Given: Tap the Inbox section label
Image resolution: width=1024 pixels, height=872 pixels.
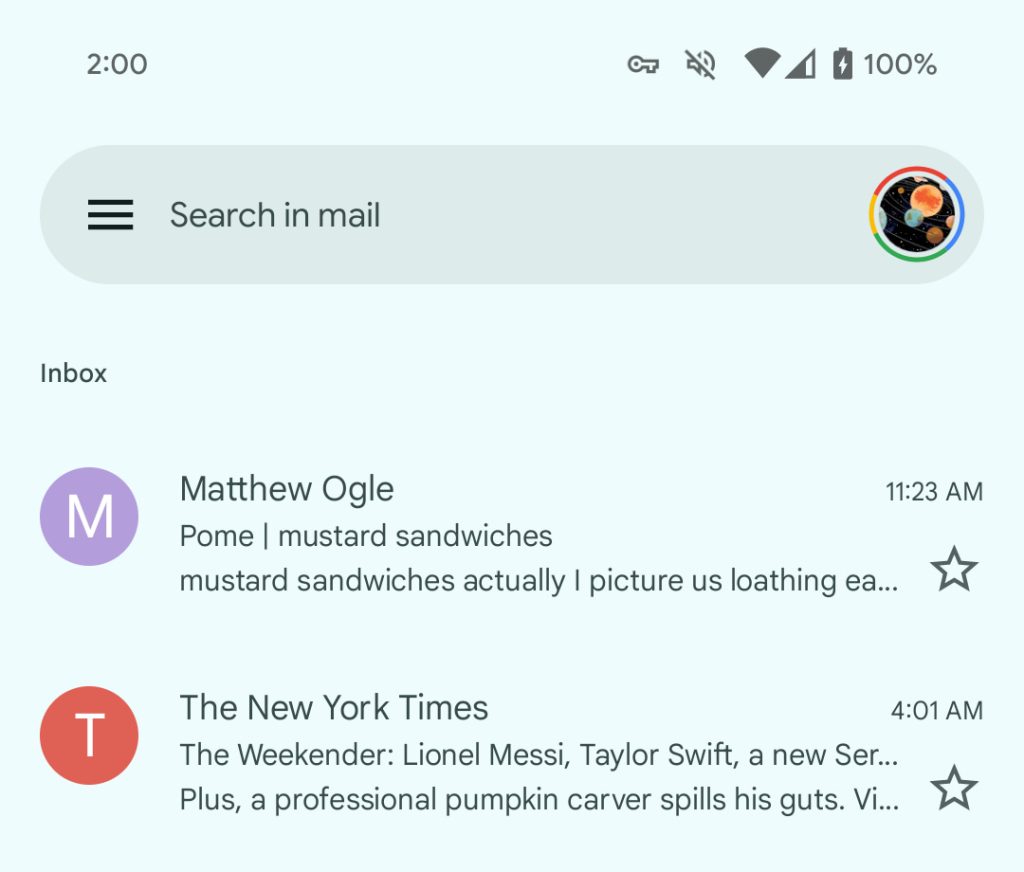Looking at the screenshot, I should [73, 373].
